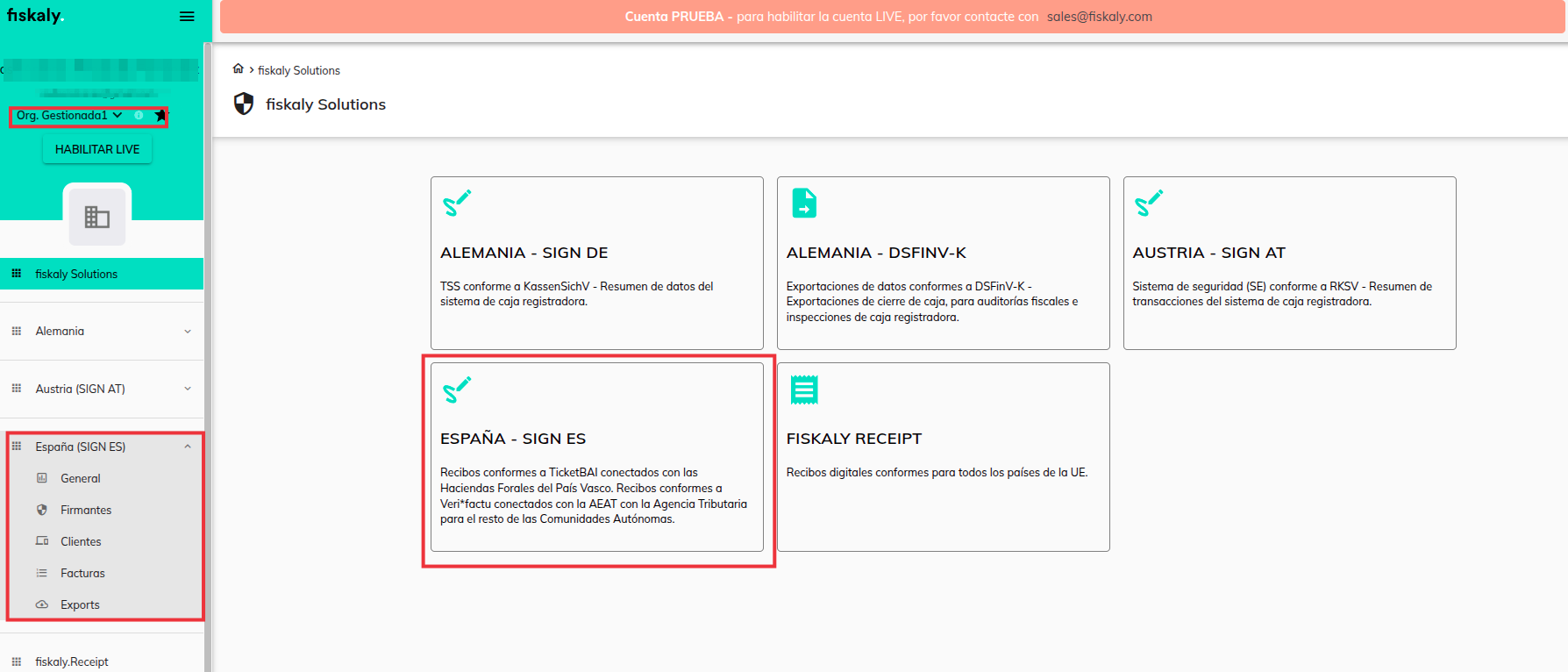Click the Exportaciones de datos conformes description

(x=932, y=302)
